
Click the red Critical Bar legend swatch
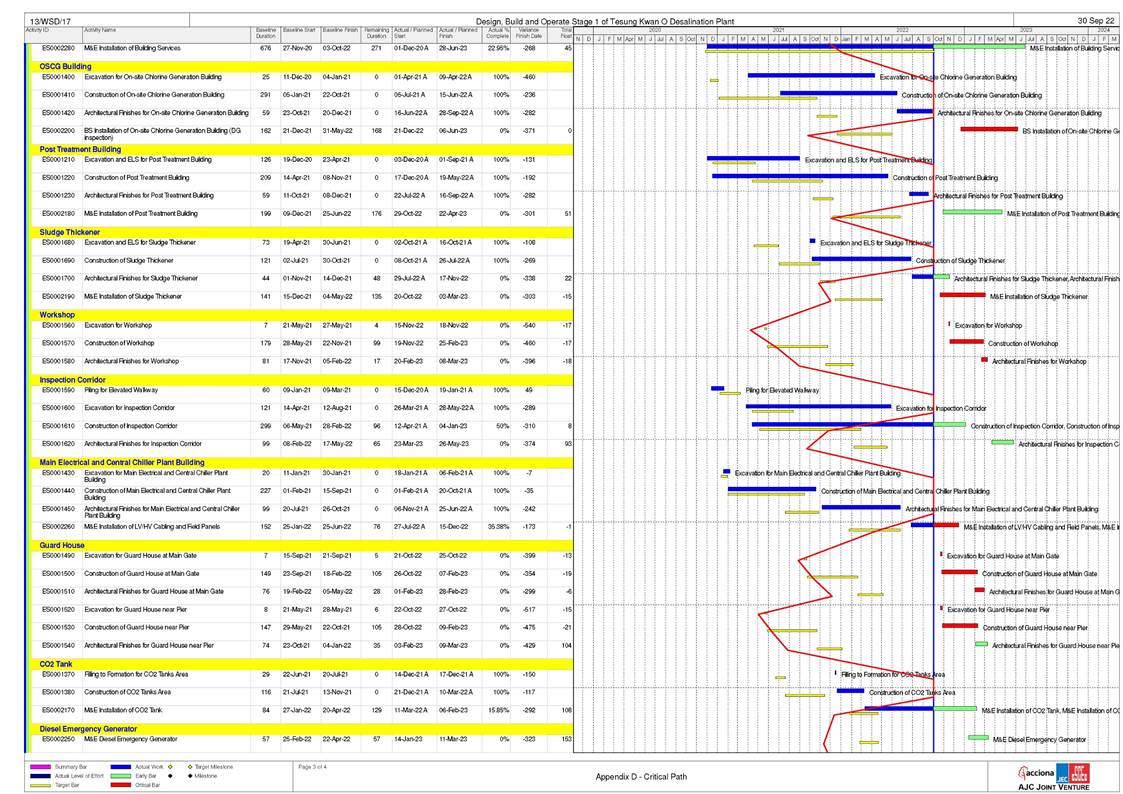tap(123, 785)
